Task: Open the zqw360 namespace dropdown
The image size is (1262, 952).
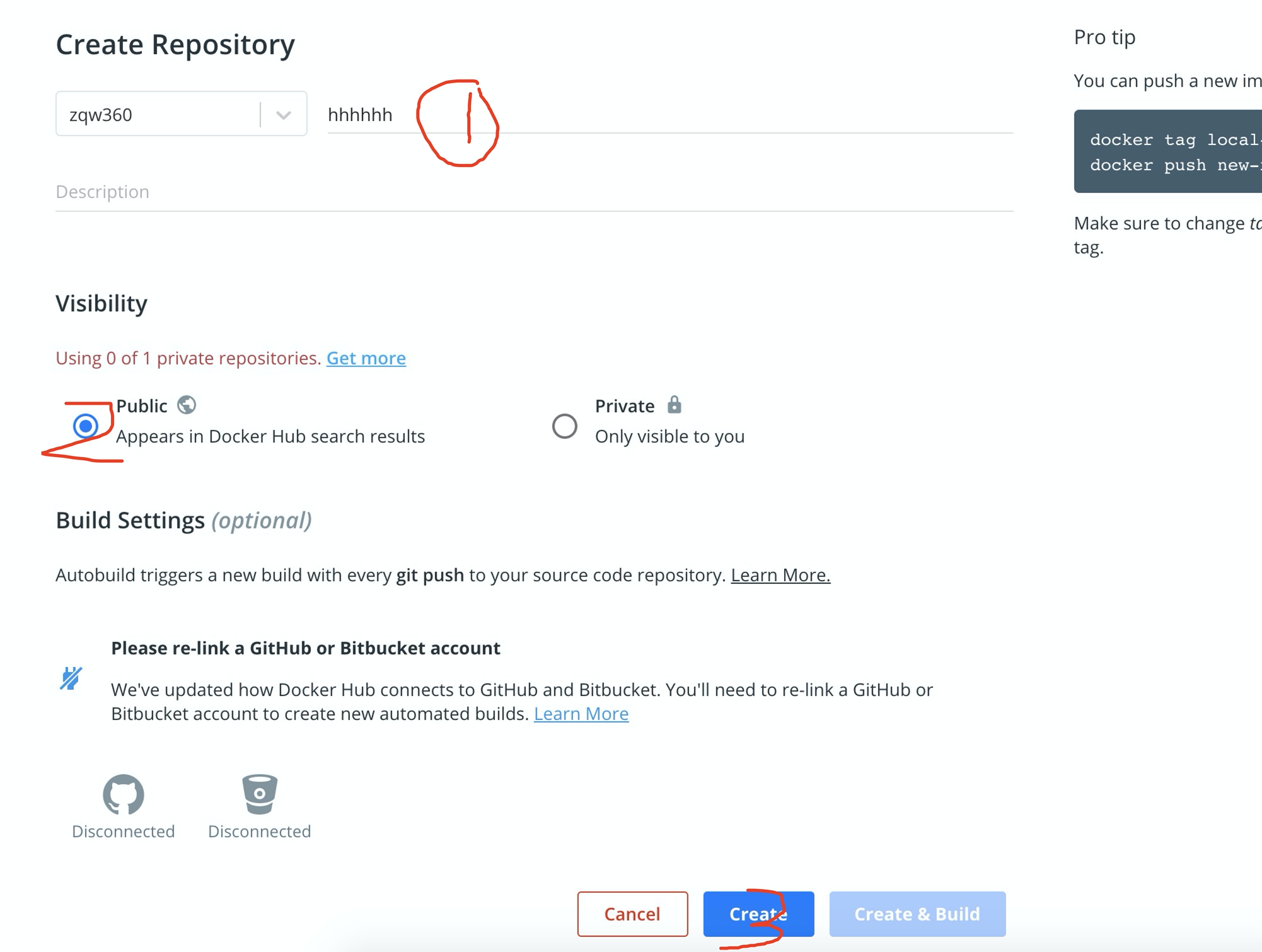Action: pos(283,114)
